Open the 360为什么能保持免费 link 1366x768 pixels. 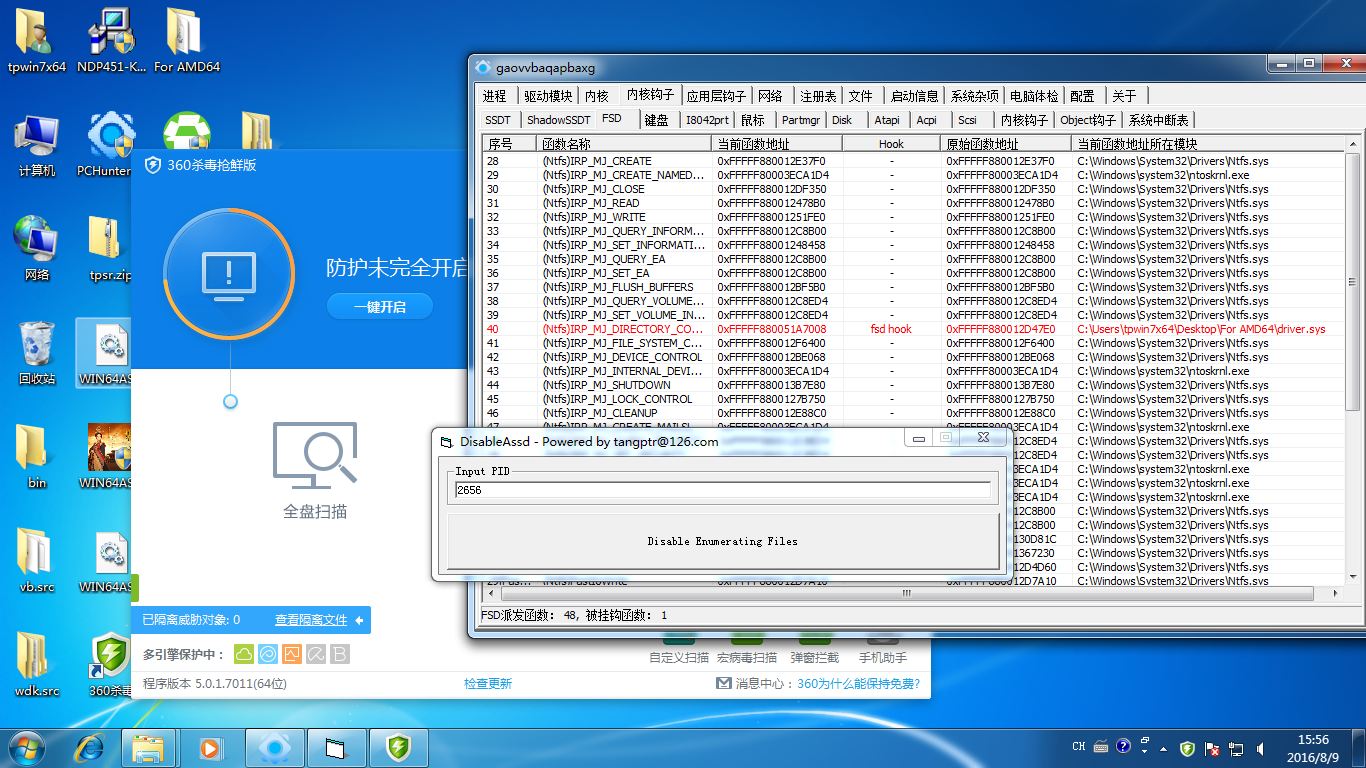click(x=858, y=684)
